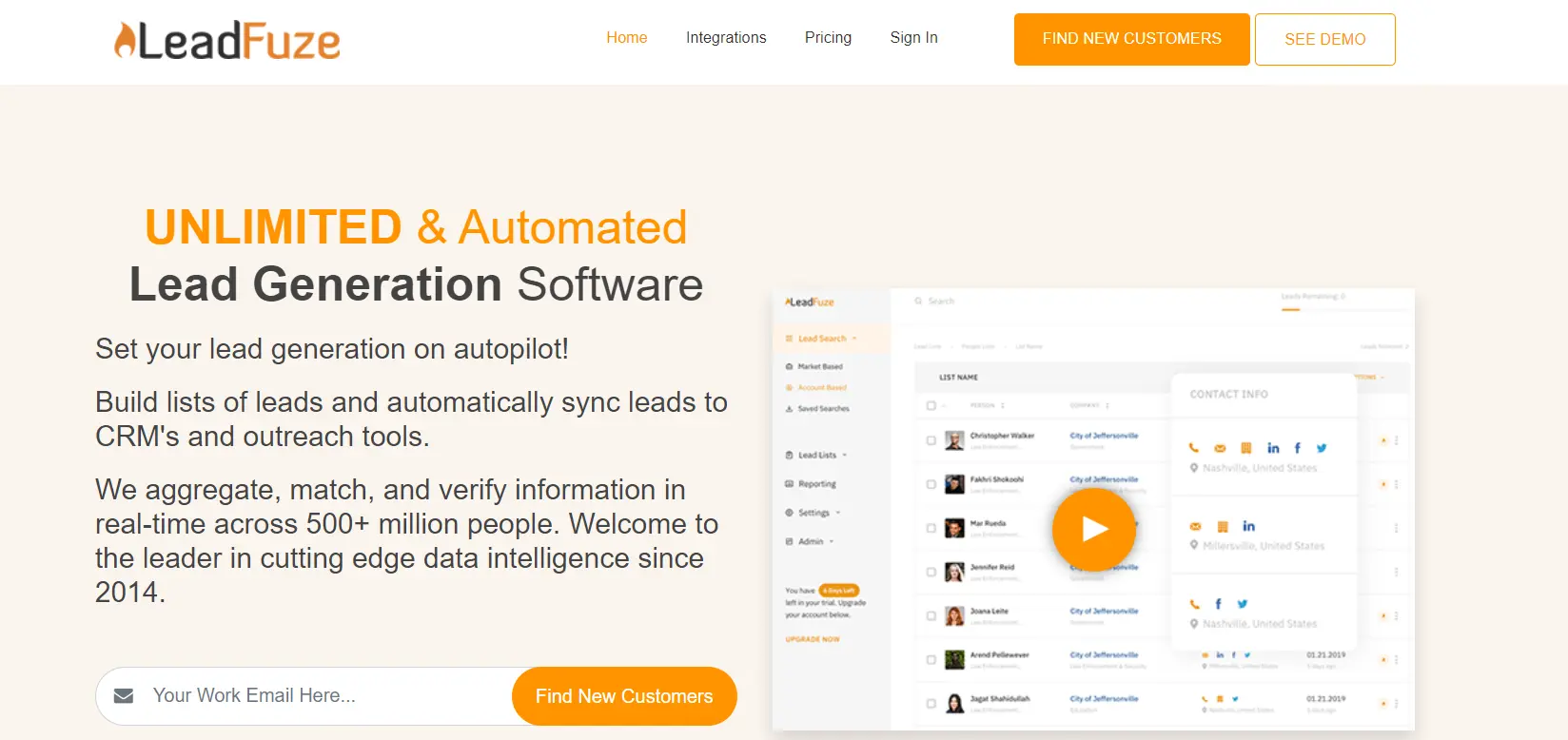Check the Arend Pellewever row checkbox
Viewport: 1568px width, 740px height.
point(931,659)
